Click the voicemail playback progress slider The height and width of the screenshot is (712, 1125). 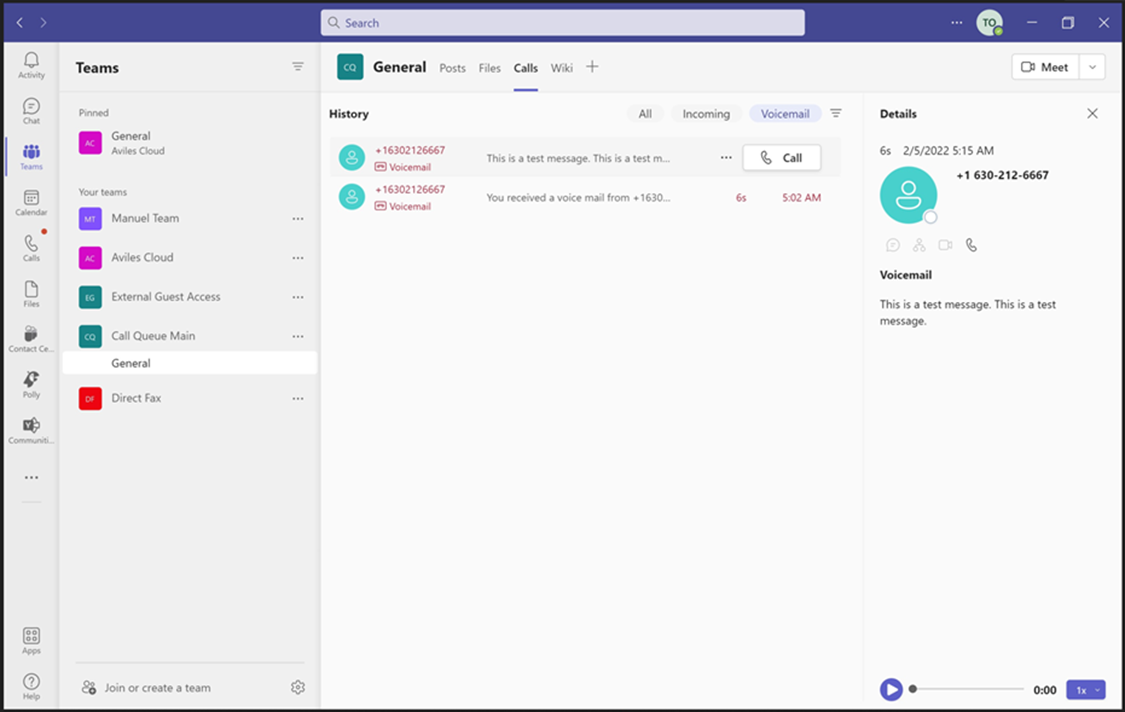pyautogui.click(x=966, y=689)
